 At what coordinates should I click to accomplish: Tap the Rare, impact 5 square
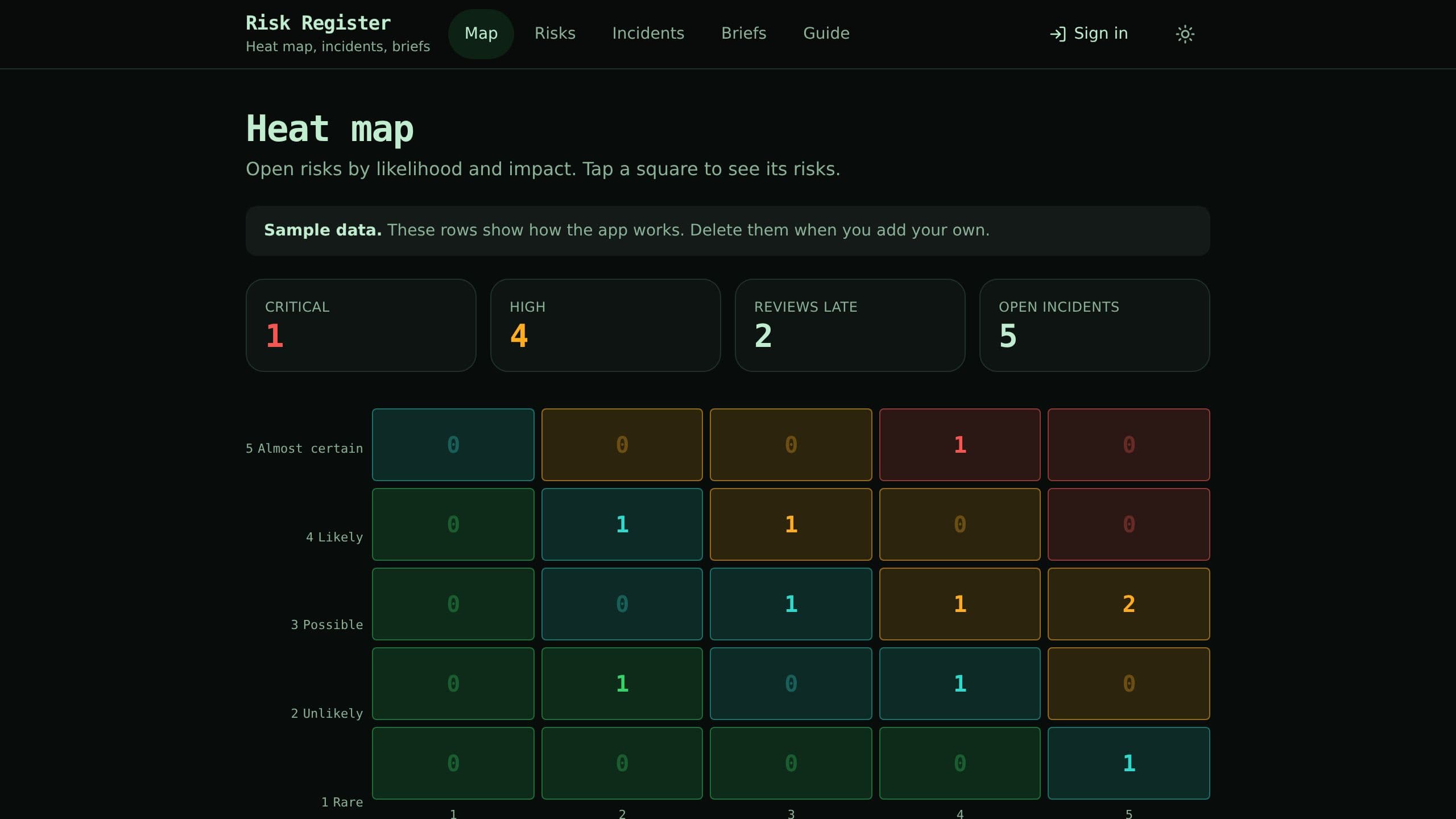click(1128, 763)
